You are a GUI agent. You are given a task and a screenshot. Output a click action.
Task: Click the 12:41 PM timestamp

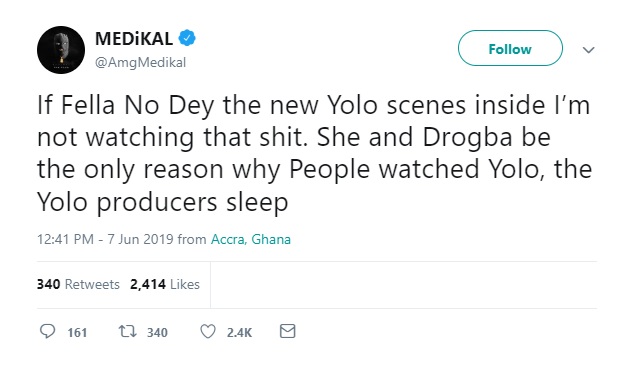[65, 239]
